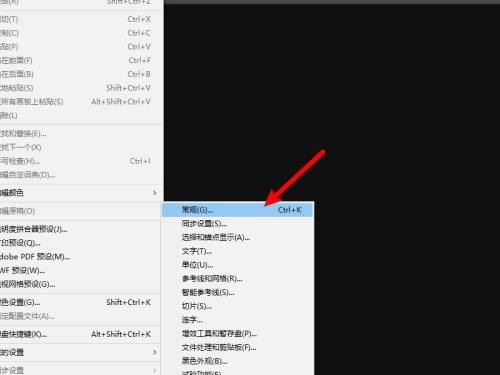Choose 指定配置文件(A) menu item
The width and height of the screenshot is (500, 375).
tap(80, 316)
